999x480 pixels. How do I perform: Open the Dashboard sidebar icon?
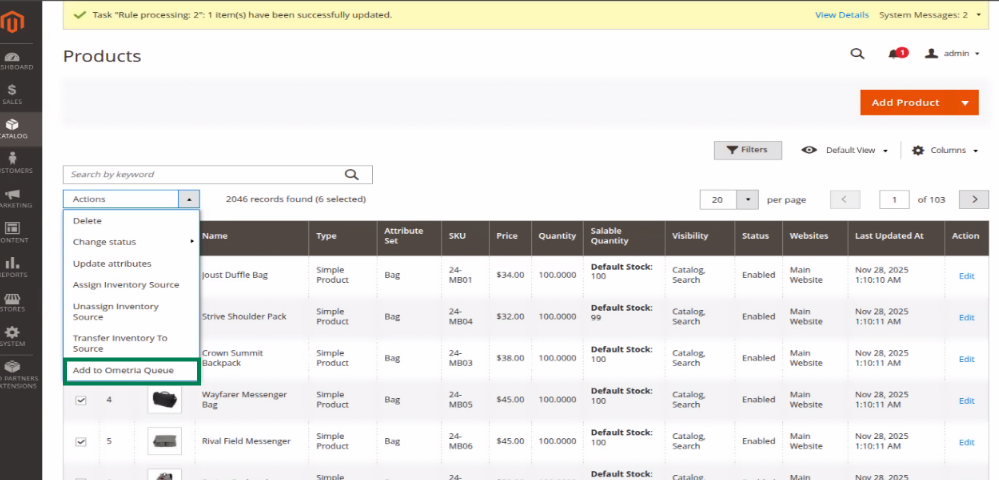point(12,61)
